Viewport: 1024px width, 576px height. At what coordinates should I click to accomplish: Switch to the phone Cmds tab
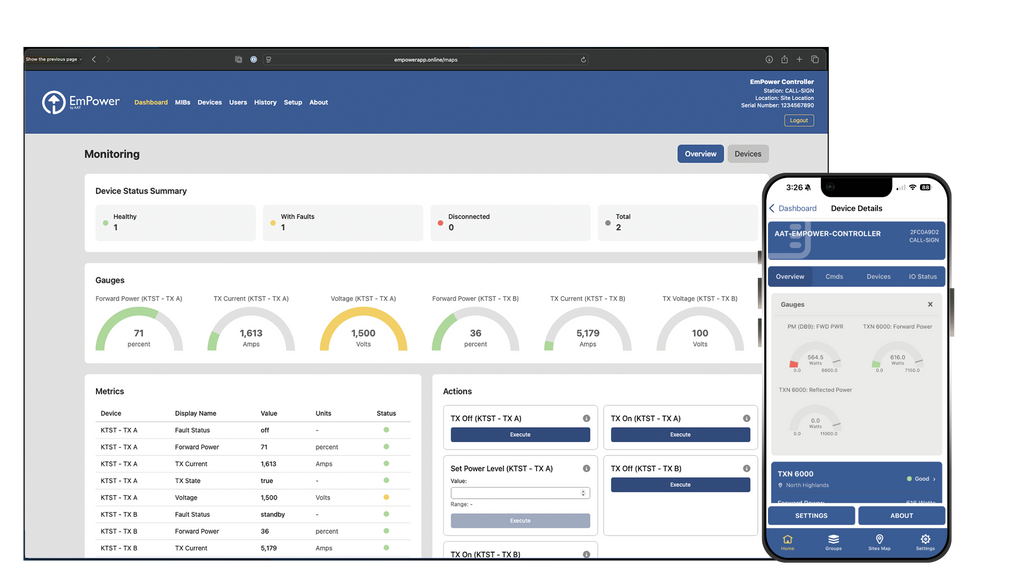click(x=834, y=277)
